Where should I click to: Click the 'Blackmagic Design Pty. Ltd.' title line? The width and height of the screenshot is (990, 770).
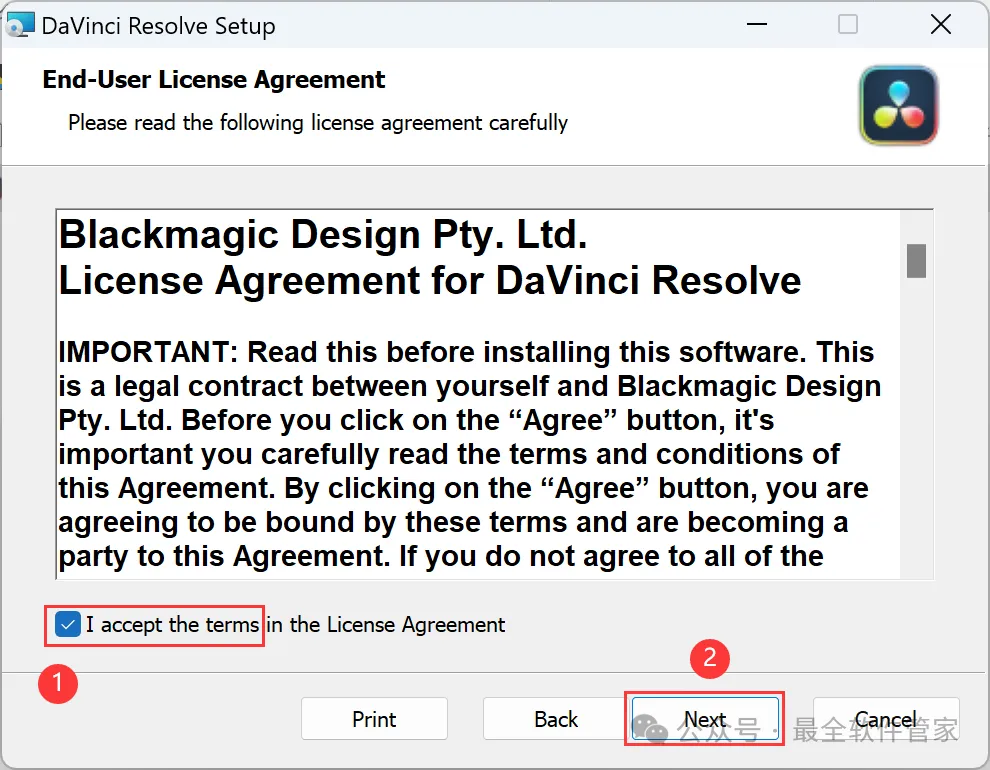tap(323, 235)
